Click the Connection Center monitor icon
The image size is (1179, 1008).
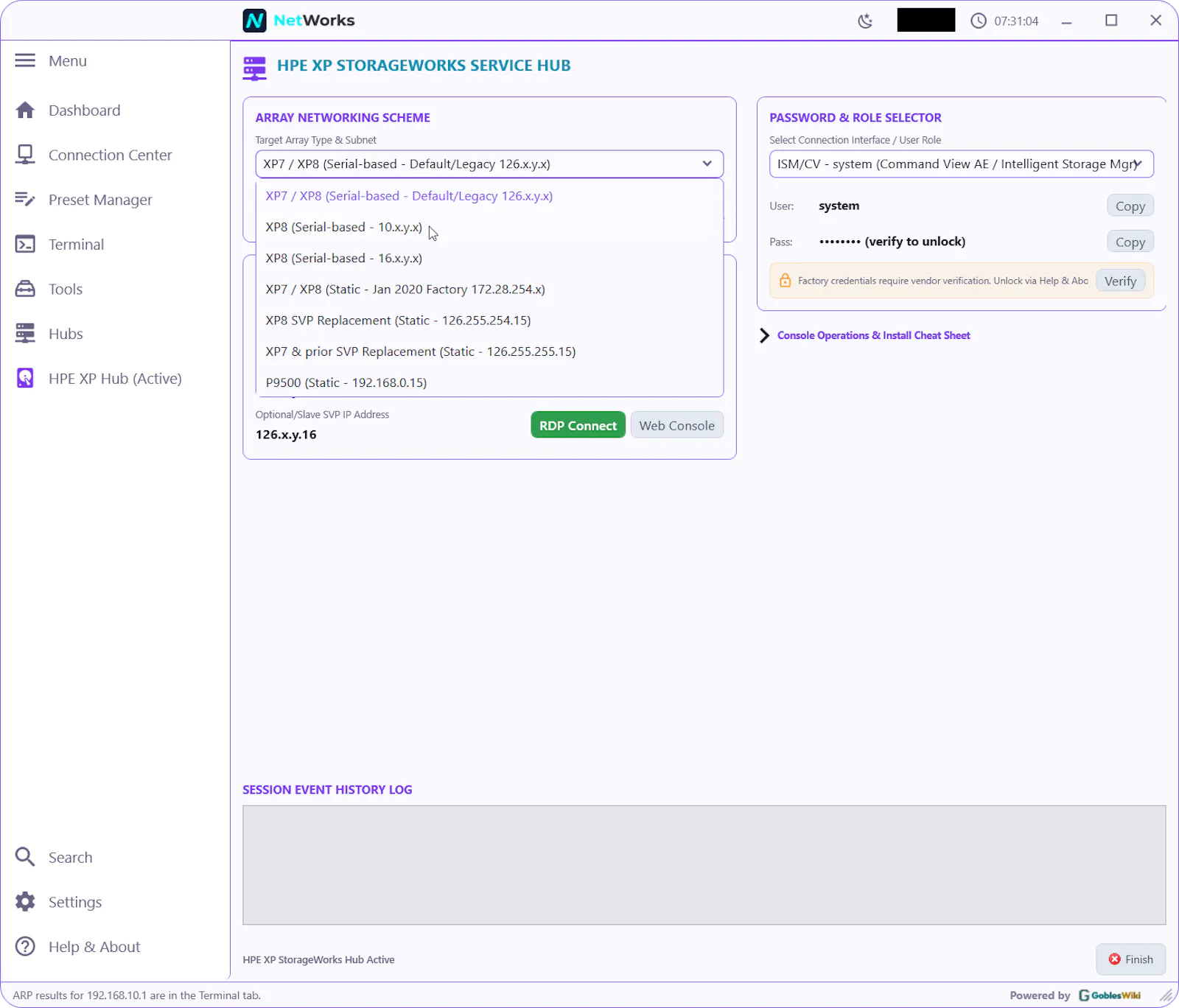click(25, 155)
